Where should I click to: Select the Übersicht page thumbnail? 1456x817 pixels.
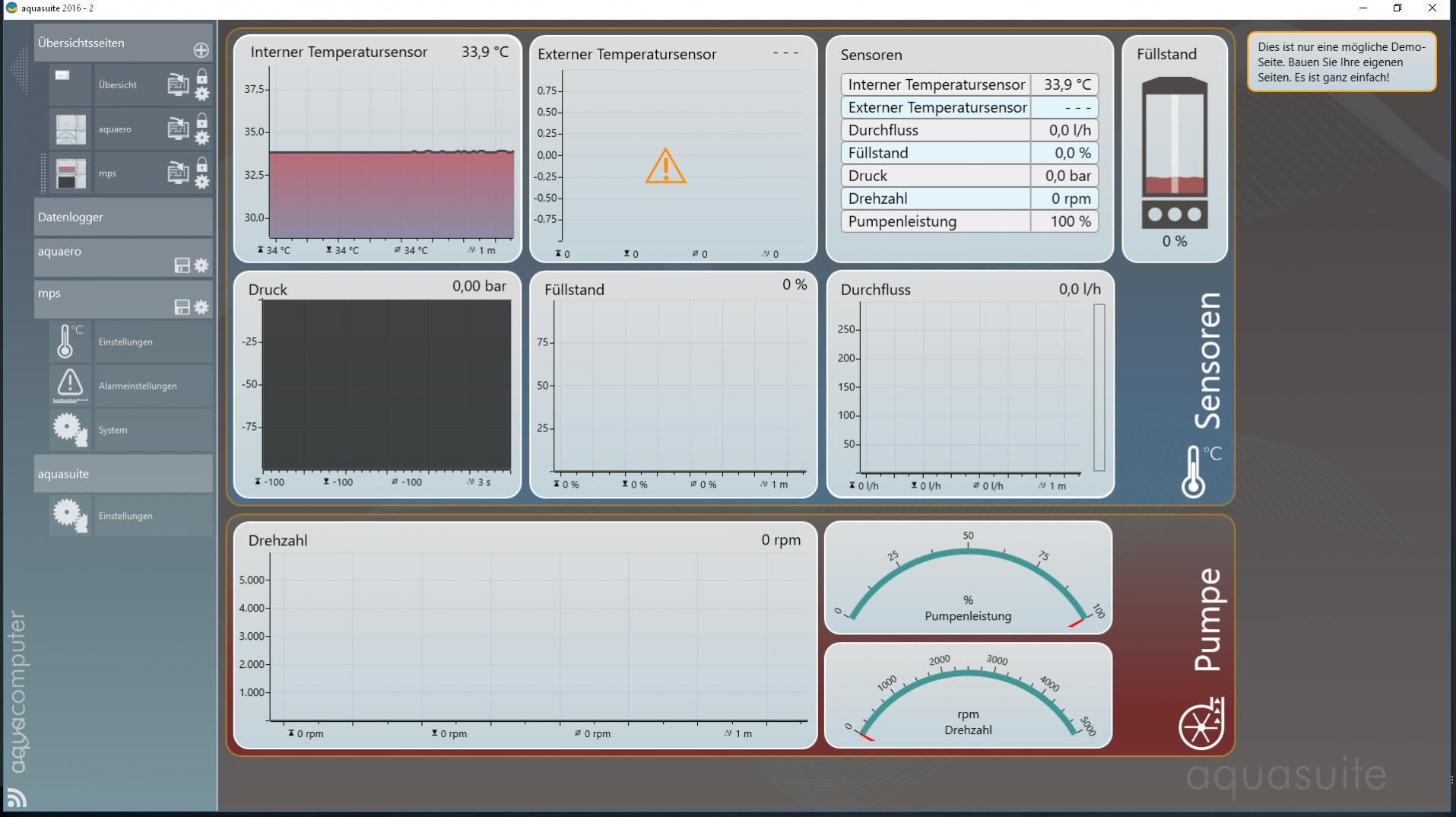[71, 85]
